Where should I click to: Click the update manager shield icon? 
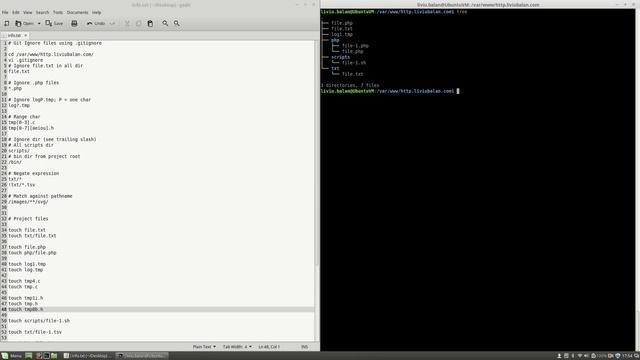[618, 356]
